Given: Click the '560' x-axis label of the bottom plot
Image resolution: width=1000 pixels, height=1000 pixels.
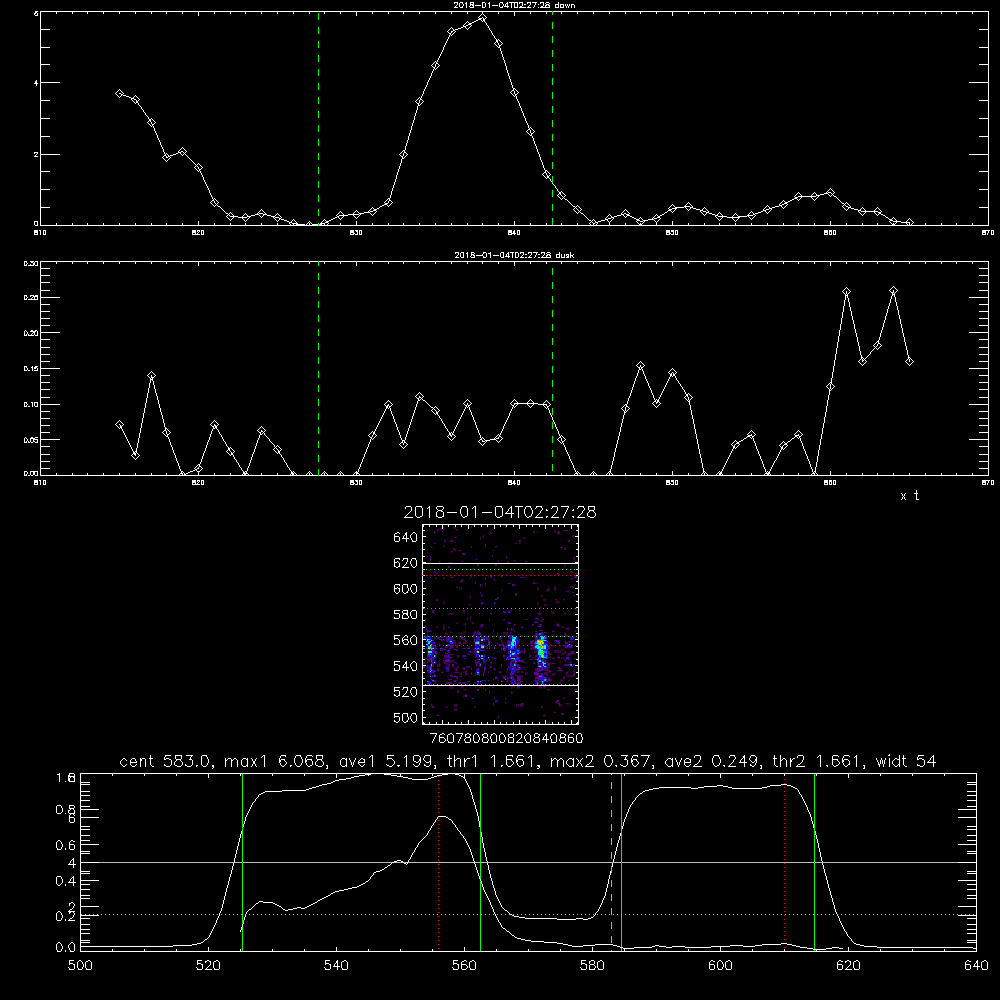Looking at the screenshot, I should point(464,966).
